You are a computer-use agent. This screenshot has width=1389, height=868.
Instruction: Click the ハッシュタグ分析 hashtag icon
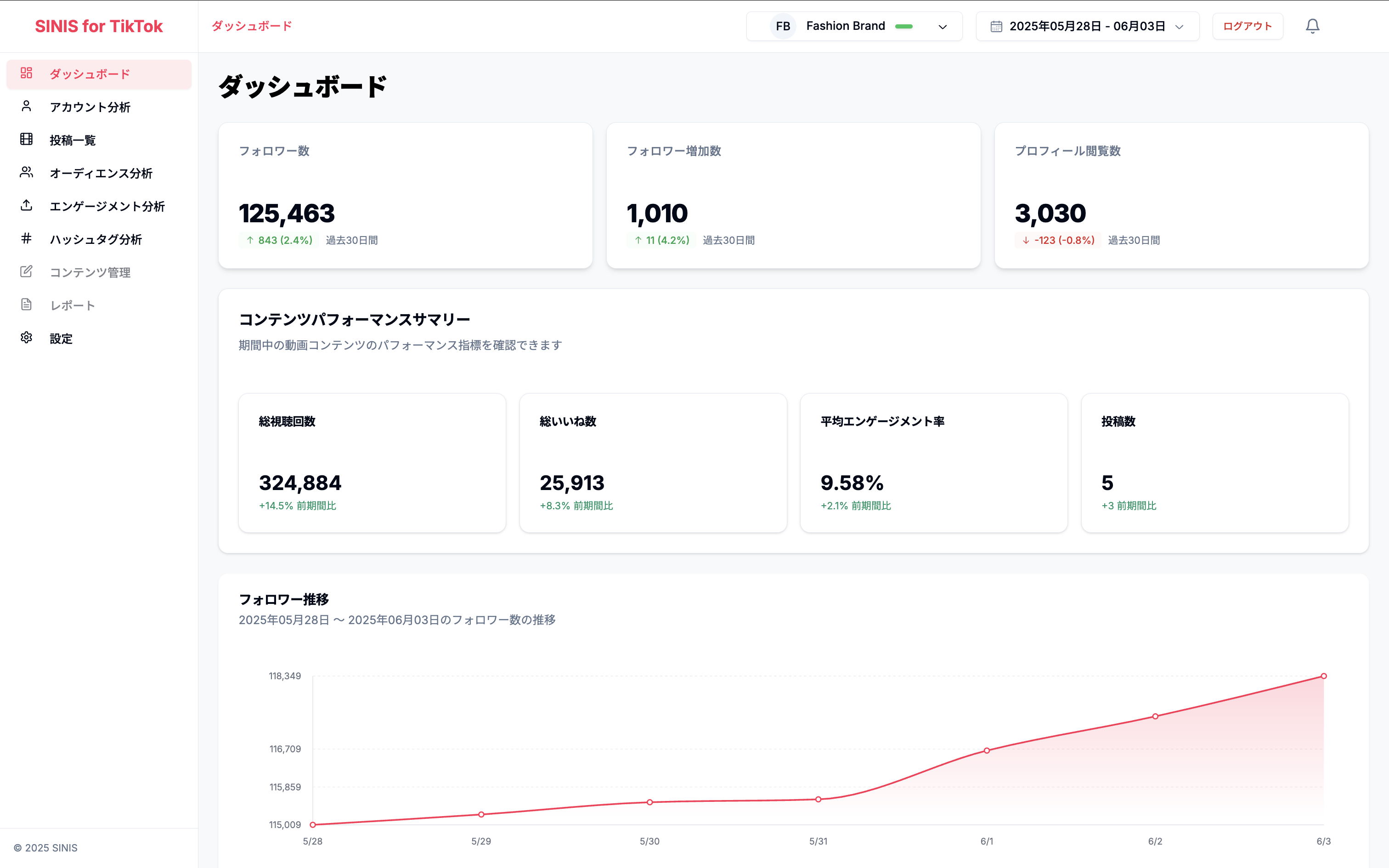pyautogui.click(x=26, y=239)
